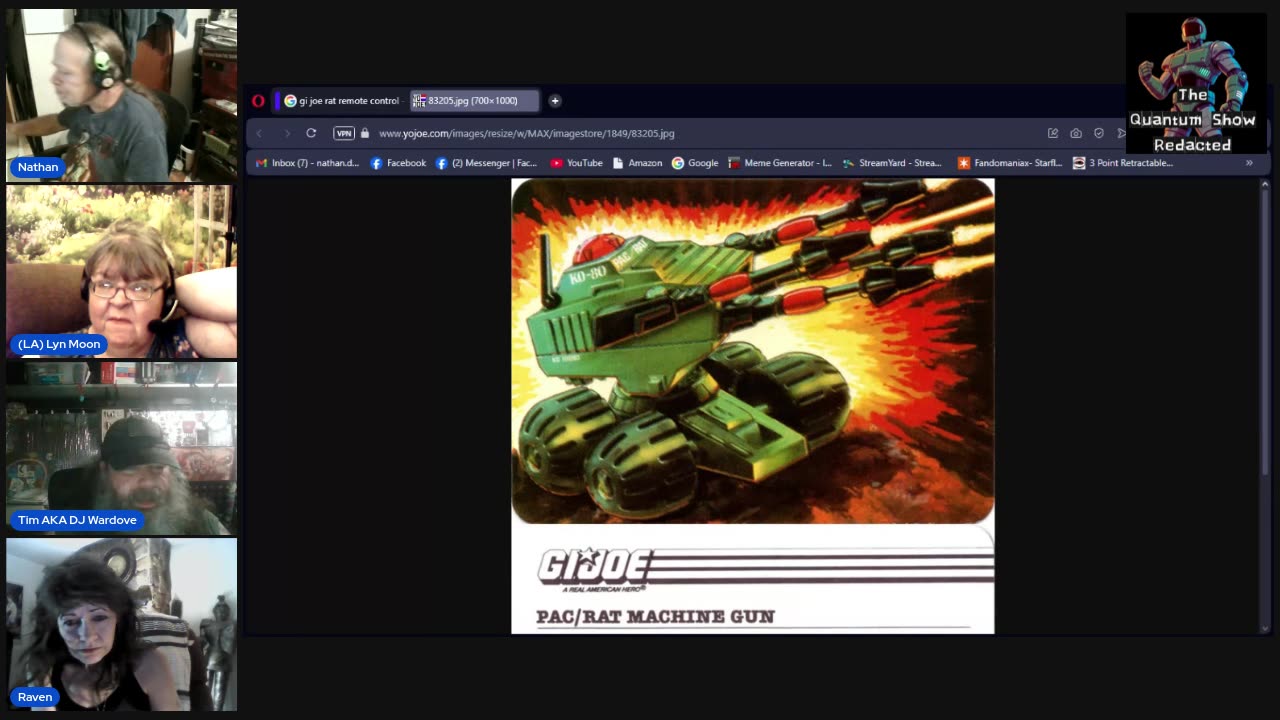Screen dimensions: 1280x720
Task: Switch to the gi joe rat remote control tab
Action: (x=340, y=101)
